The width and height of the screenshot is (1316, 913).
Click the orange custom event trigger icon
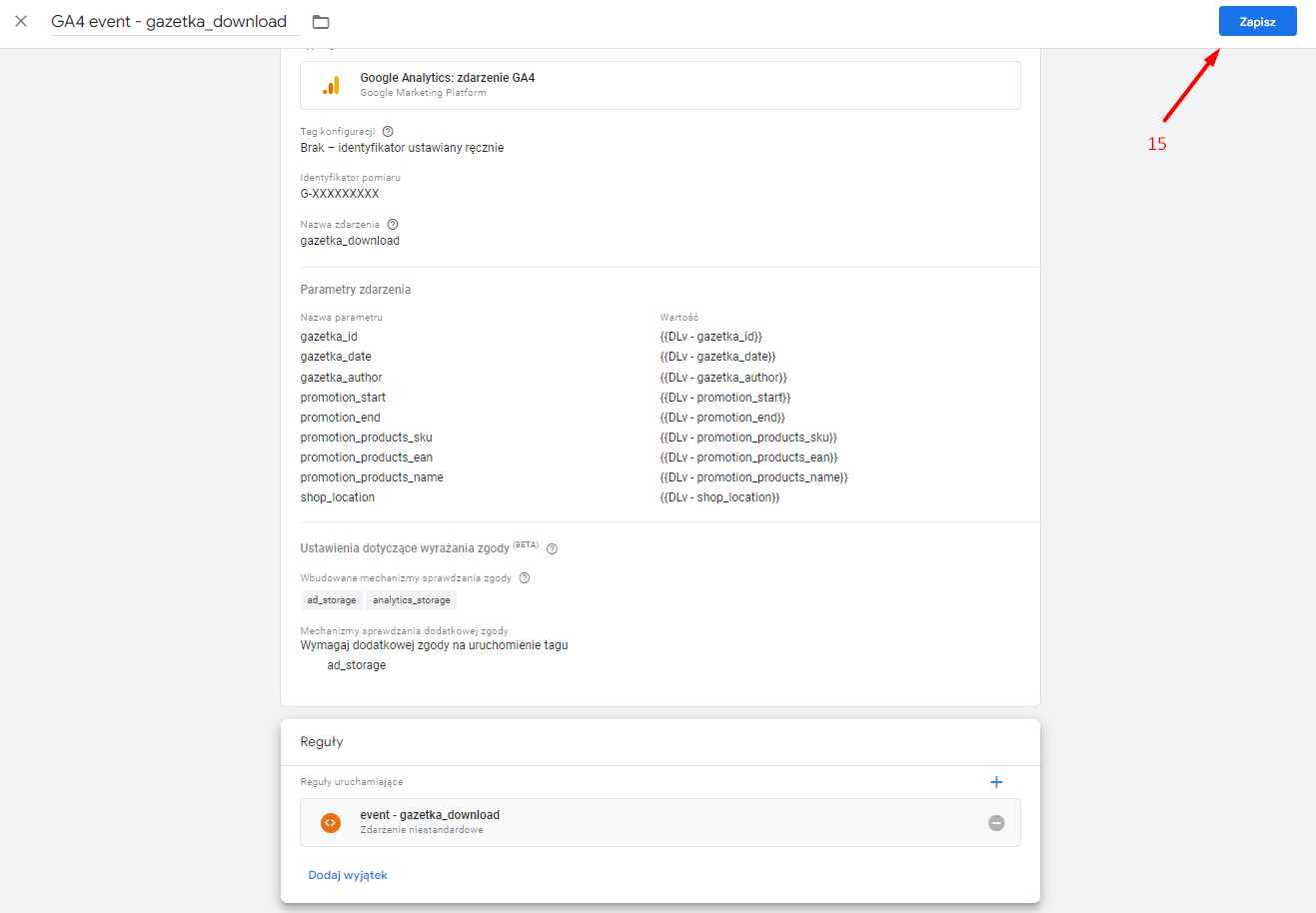point(331,822)
